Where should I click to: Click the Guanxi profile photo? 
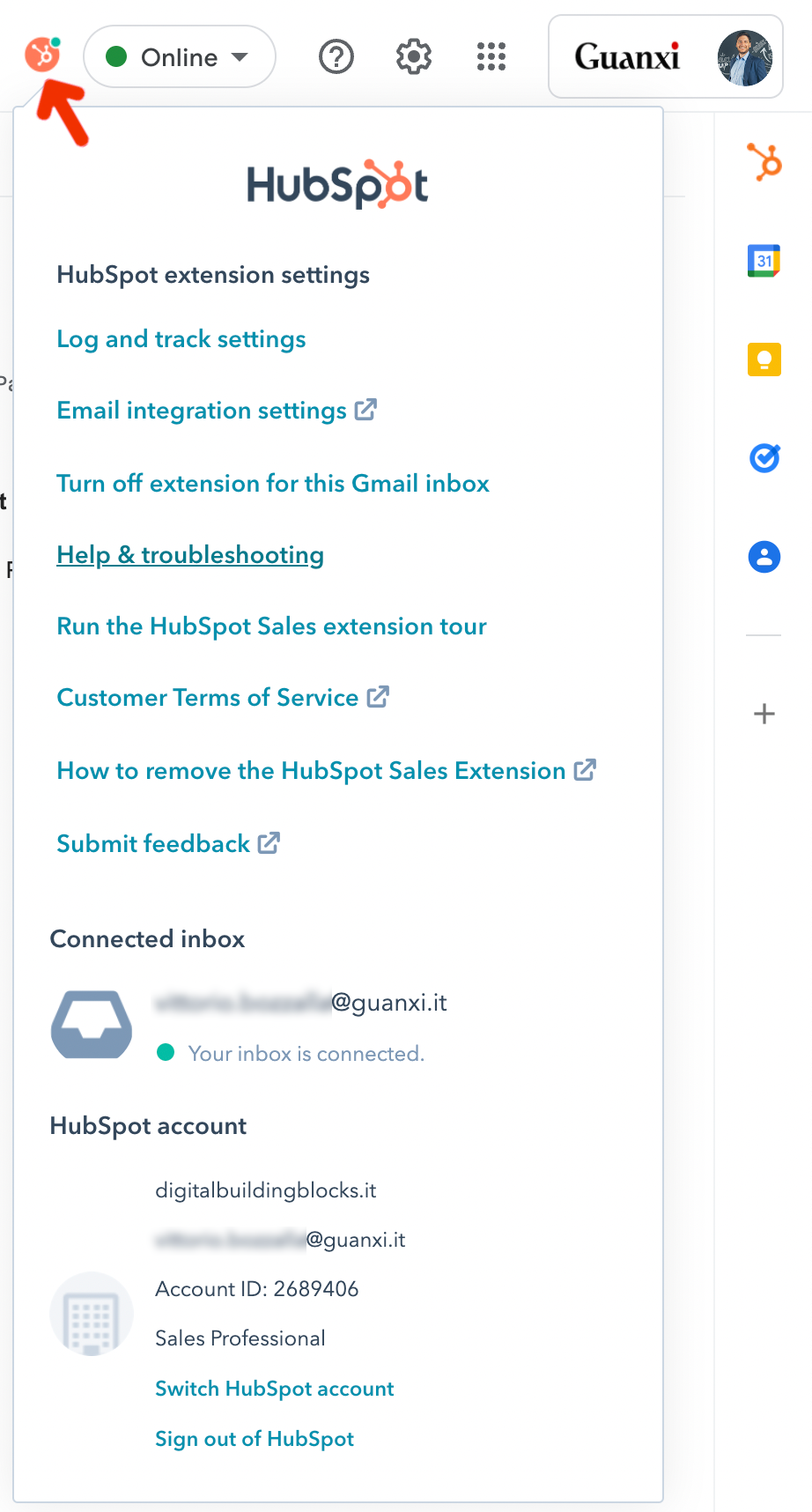click(744, 56)
